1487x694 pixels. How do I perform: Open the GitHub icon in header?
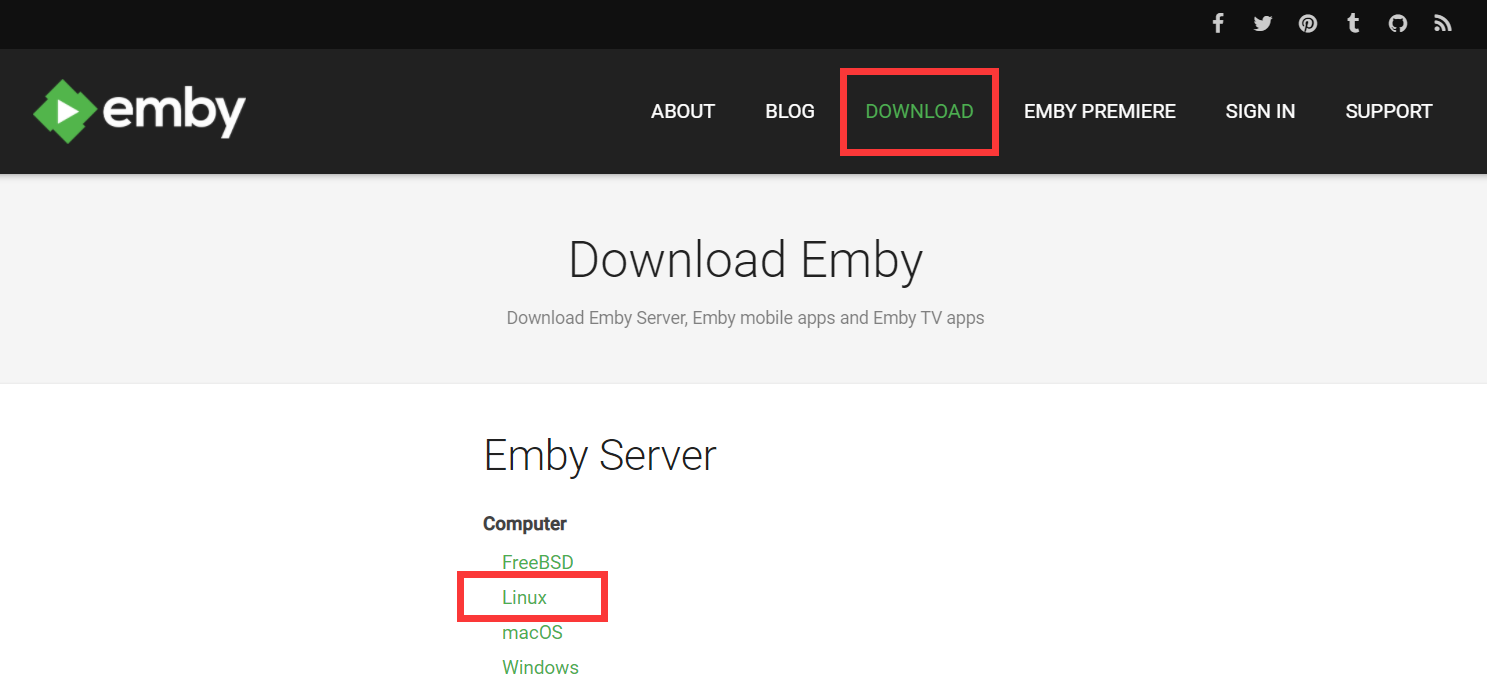point(1398,23)
